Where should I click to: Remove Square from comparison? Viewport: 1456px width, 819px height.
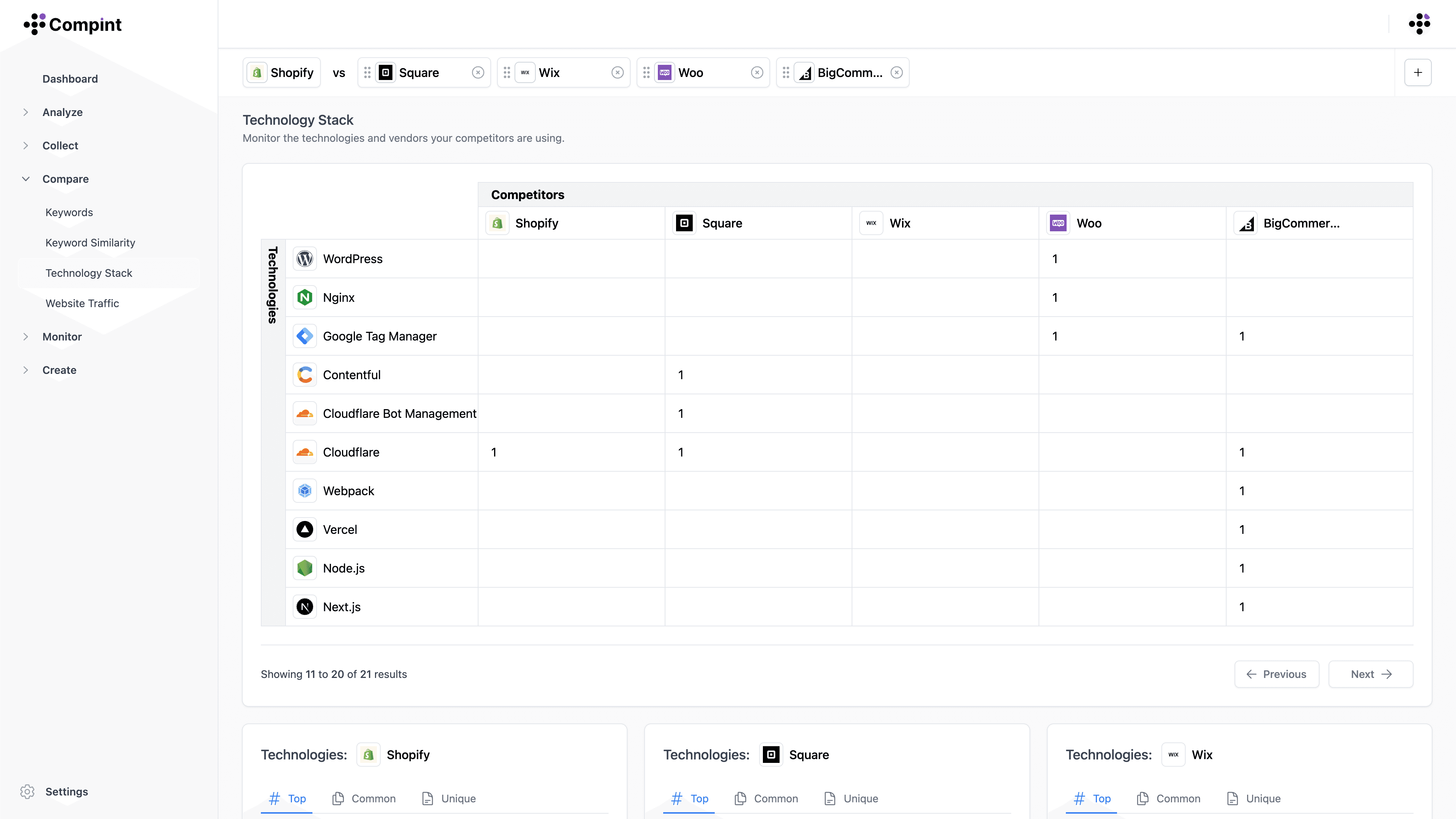click(478, 72)
